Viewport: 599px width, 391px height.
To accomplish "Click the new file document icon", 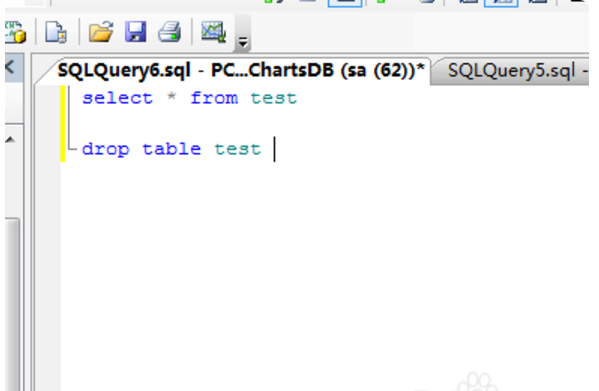I will coord(56,32).
